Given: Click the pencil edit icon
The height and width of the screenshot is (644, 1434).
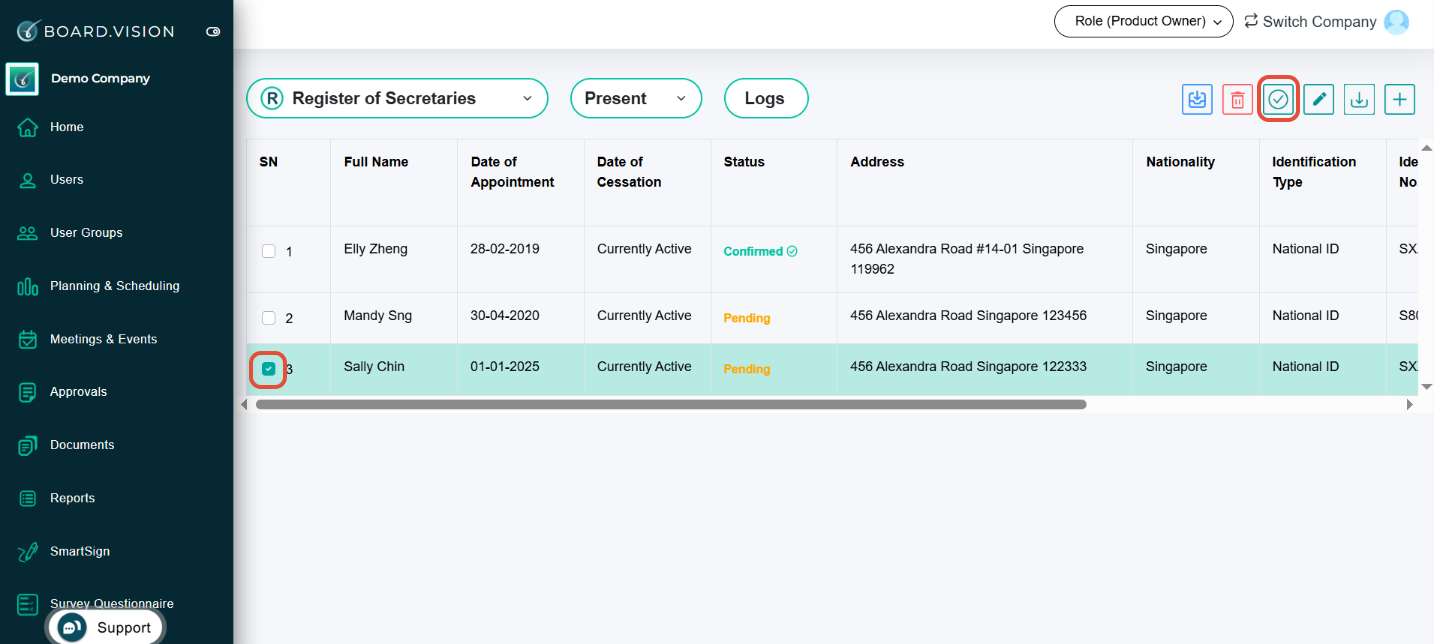Looking at the screenshot, I should coord(1319,99).
